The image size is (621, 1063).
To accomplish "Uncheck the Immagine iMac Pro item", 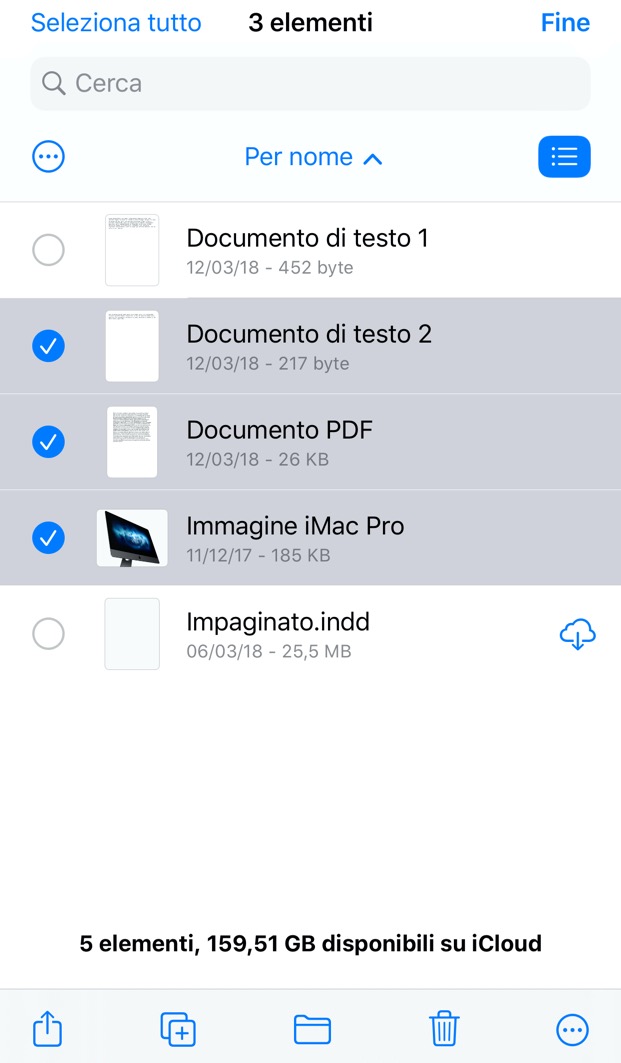I will (48, 538).
